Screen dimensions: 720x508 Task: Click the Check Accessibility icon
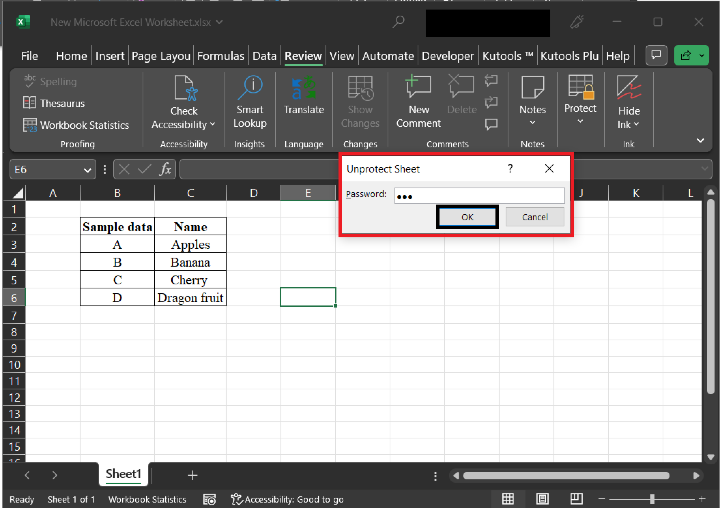click(184, 90)
